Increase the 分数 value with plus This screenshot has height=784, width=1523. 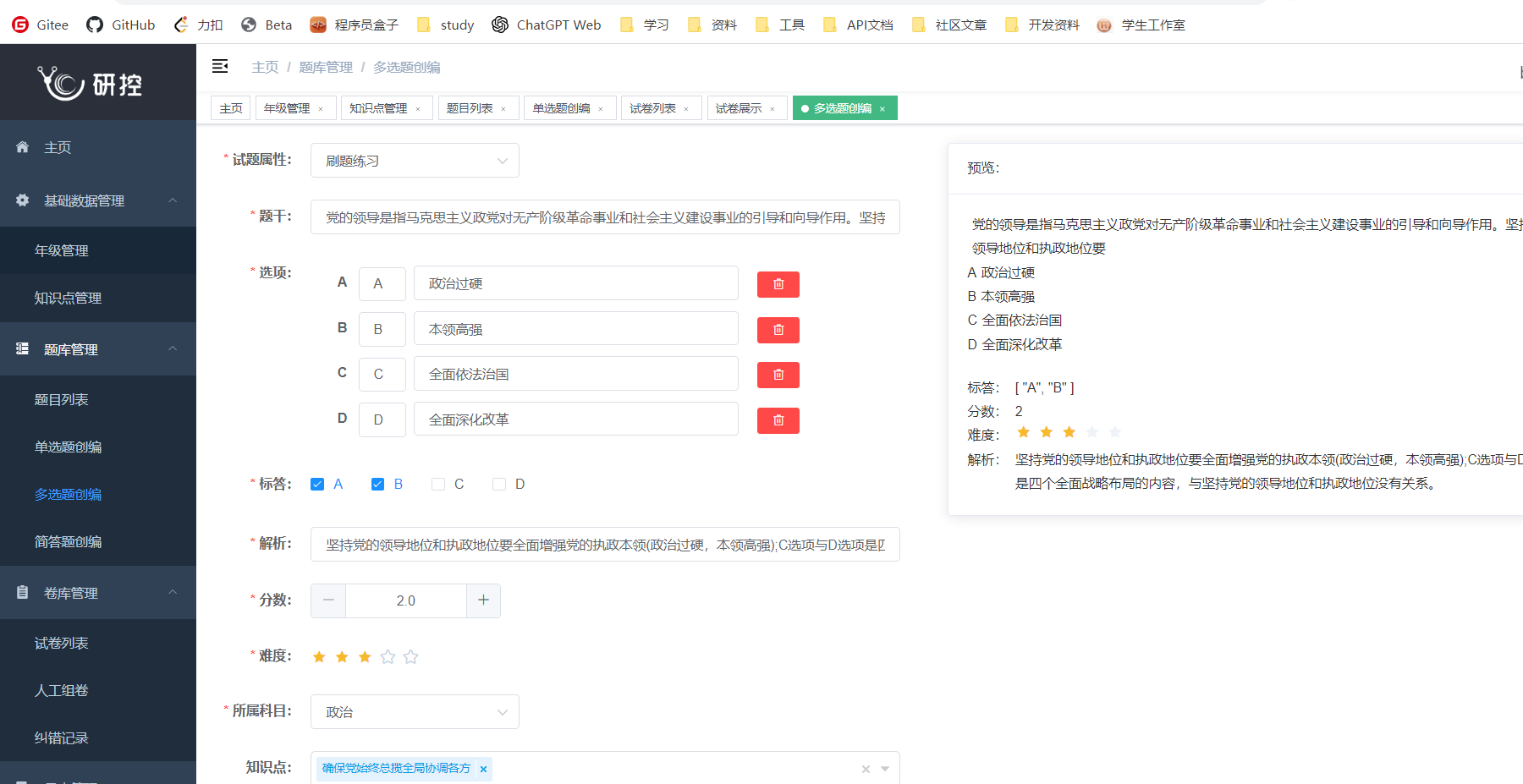[x=483, y=600]
